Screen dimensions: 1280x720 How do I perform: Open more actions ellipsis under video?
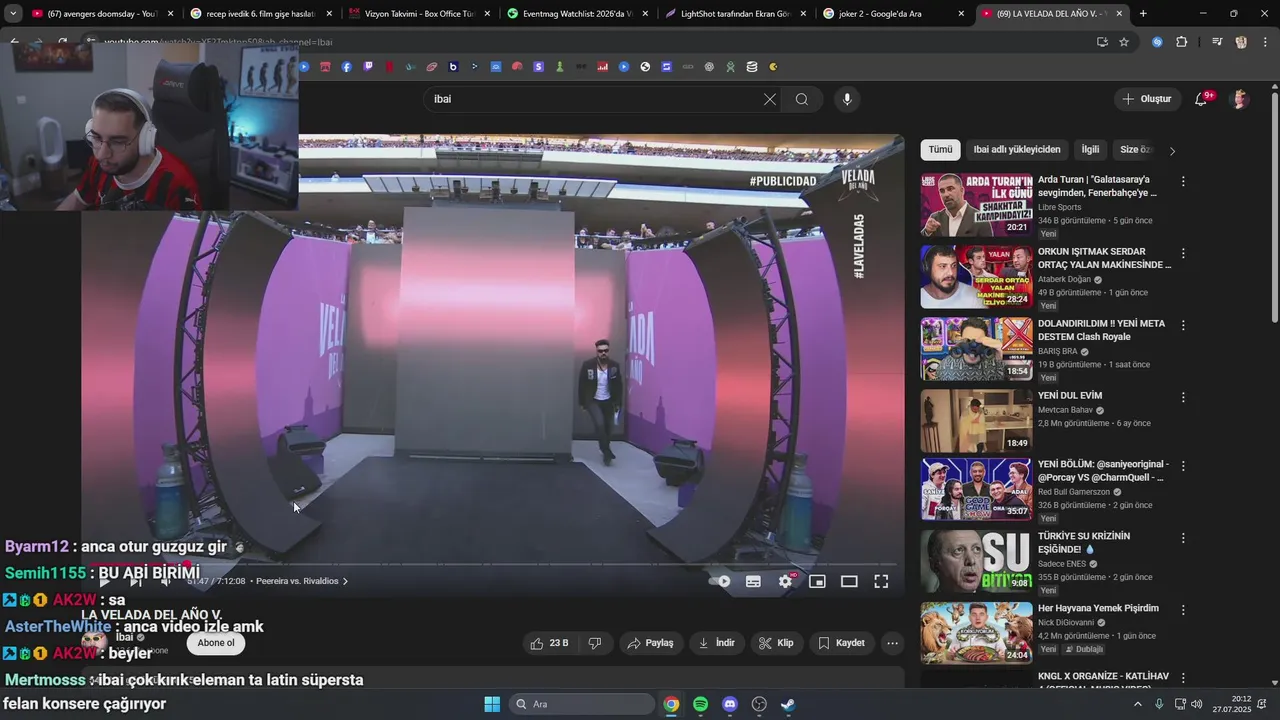pyautogui.click(x=893, y=643)
